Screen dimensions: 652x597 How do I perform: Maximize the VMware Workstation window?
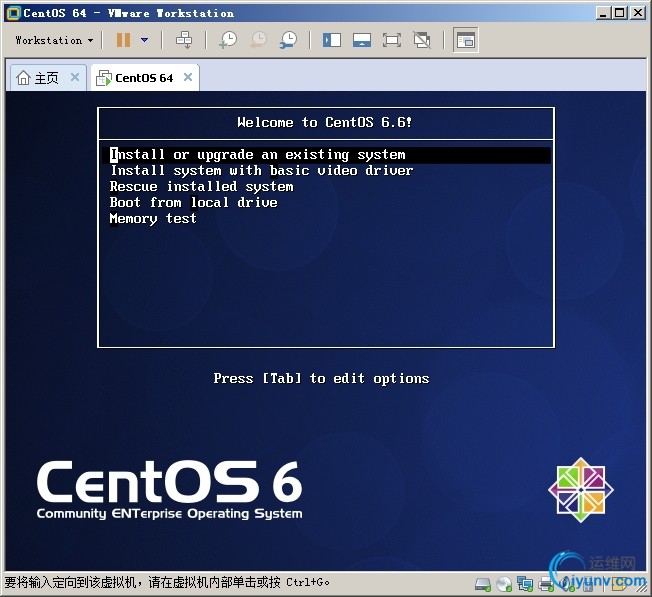click(620, 13)
